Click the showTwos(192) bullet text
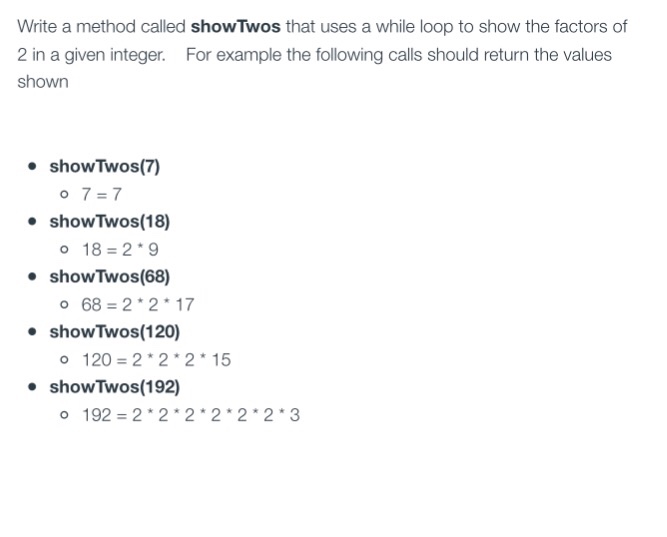 114,386
